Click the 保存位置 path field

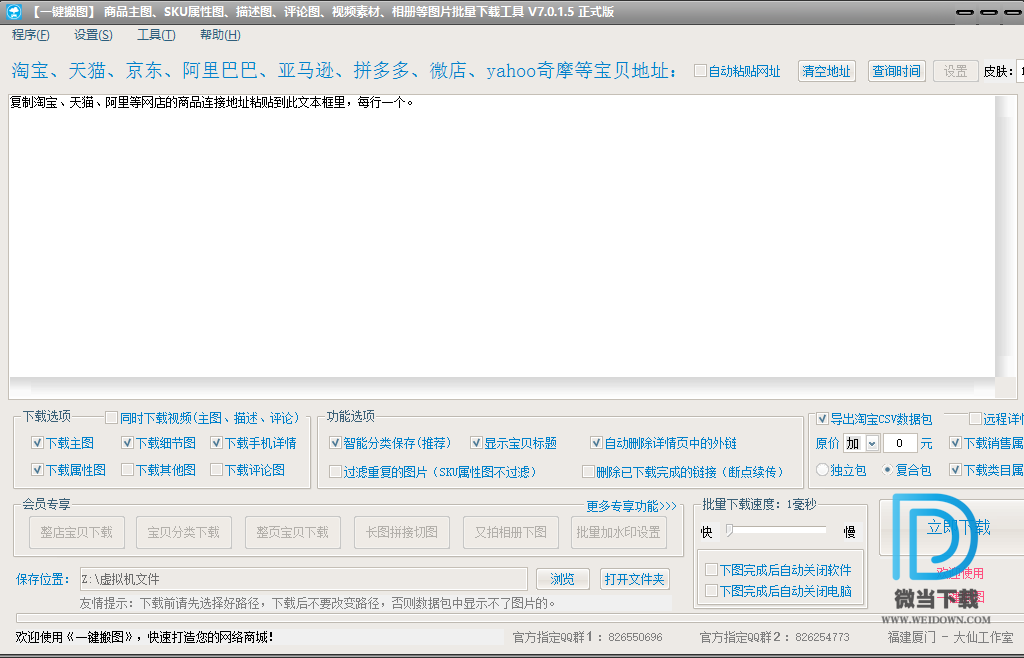303,579
